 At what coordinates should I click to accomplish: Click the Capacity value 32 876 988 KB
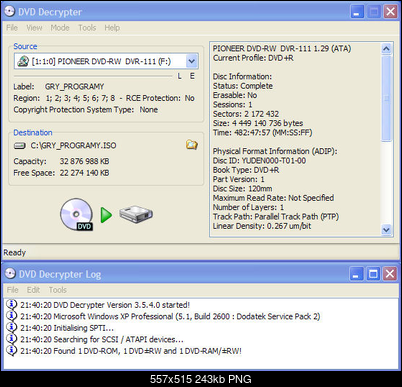(x=84, y=161)
